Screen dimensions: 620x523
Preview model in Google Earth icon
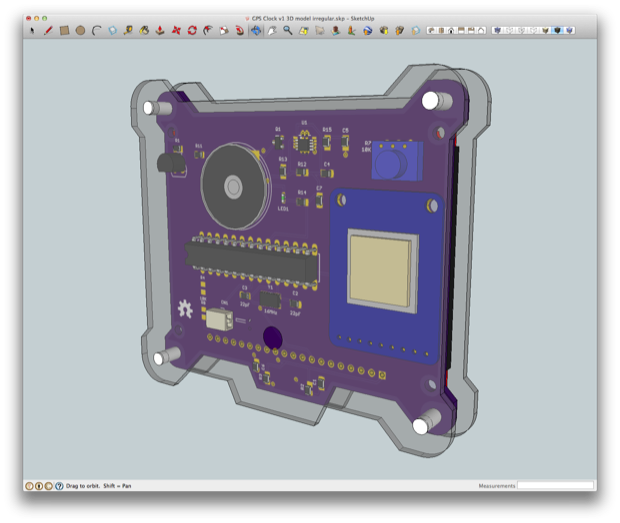[x=368, y=30]
